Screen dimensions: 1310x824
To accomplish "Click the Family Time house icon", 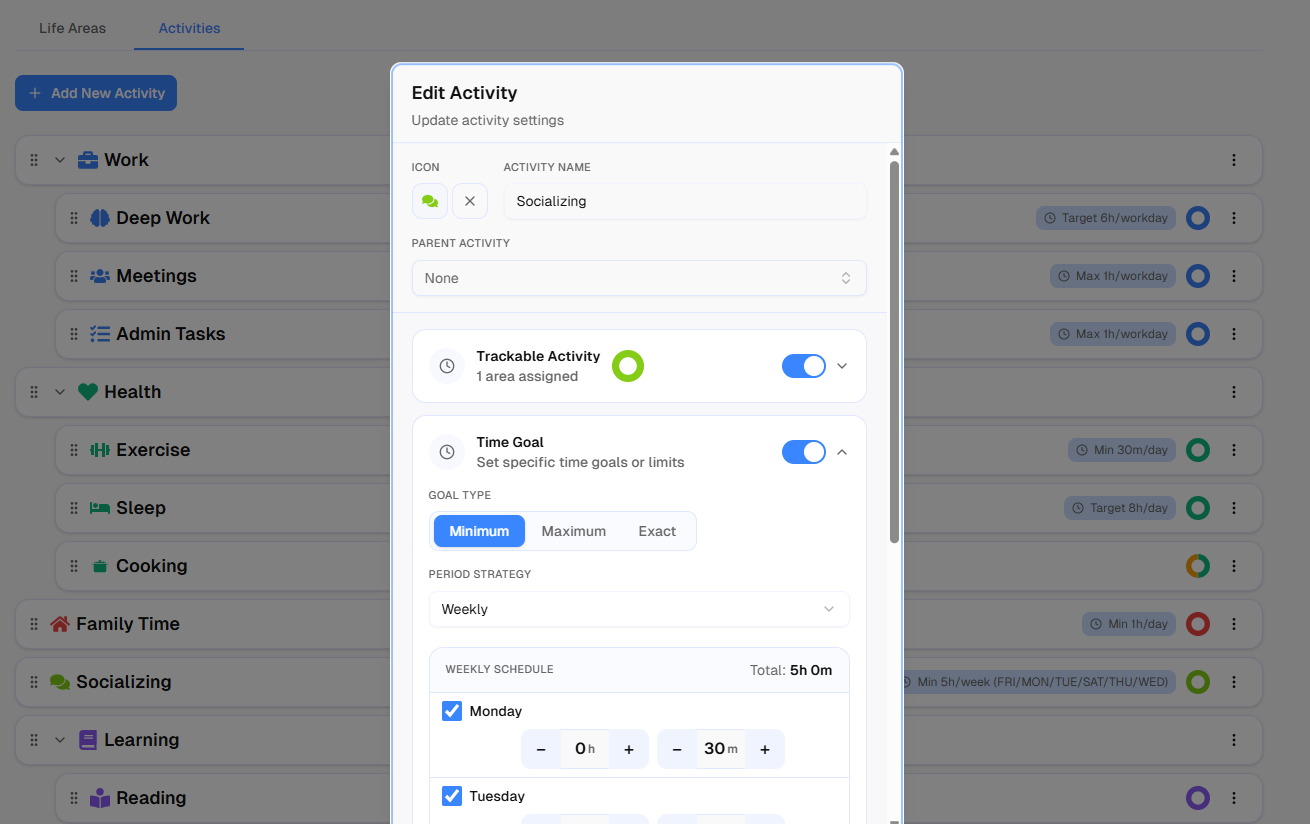I will pyautogui.click(x=60, y=624).
